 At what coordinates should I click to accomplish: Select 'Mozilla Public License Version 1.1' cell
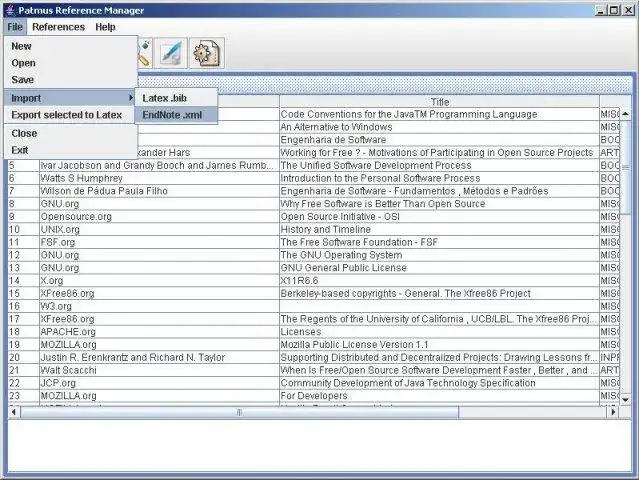(439, 345)
